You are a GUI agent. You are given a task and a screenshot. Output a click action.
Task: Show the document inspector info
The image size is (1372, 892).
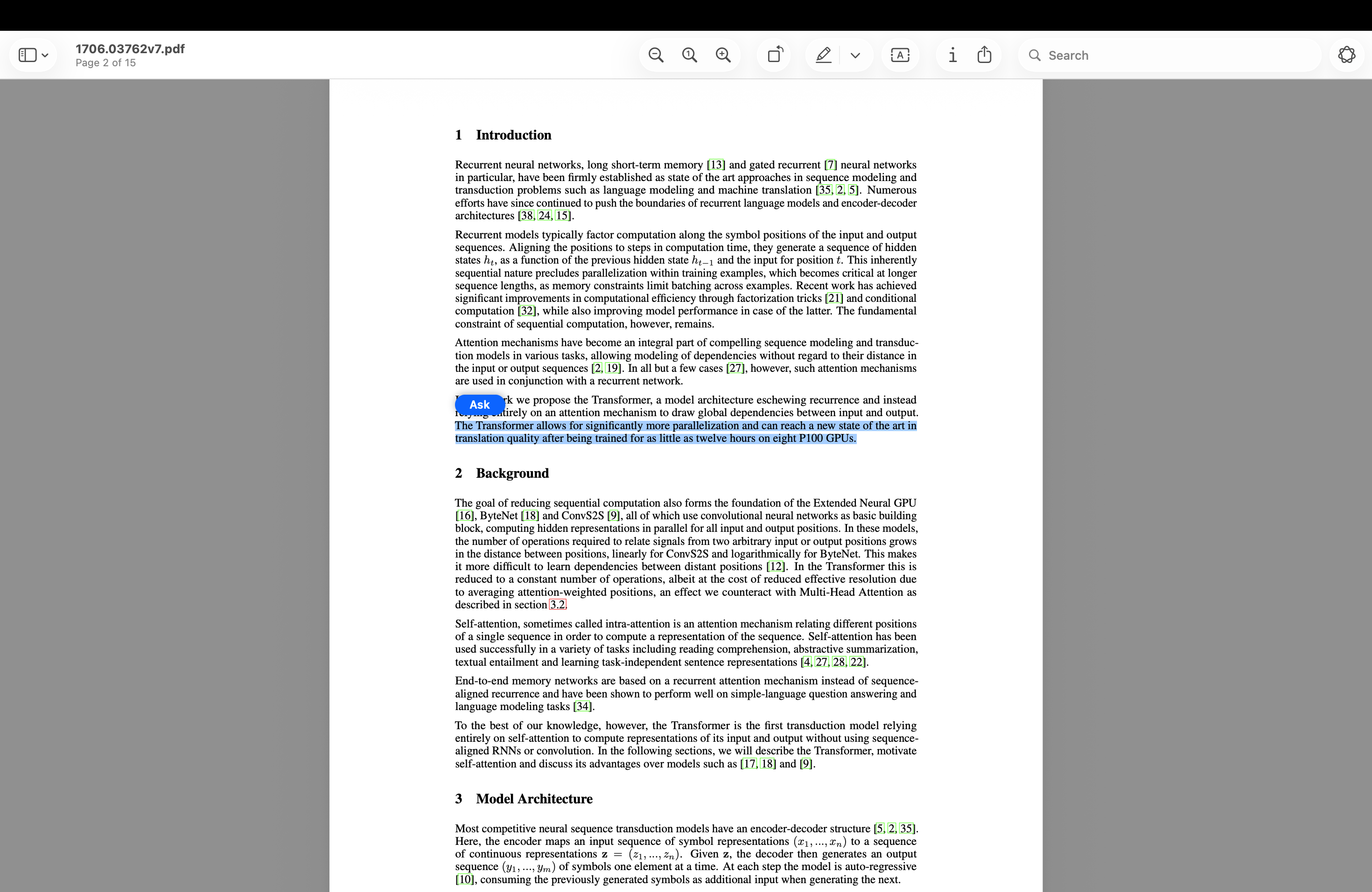[952, 56]
